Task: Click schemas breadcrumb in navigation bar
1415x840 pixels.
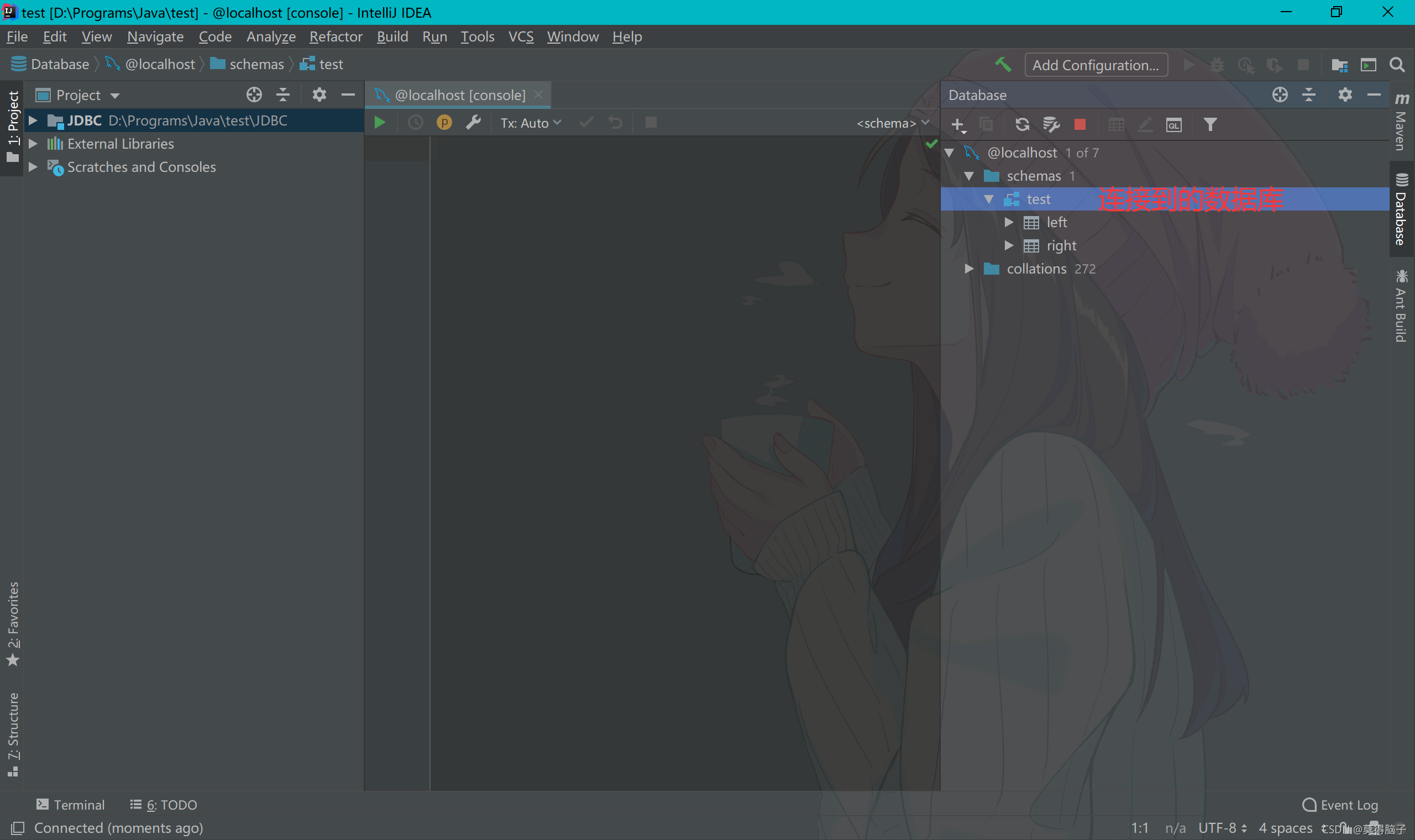Action: tap(247, 64)
